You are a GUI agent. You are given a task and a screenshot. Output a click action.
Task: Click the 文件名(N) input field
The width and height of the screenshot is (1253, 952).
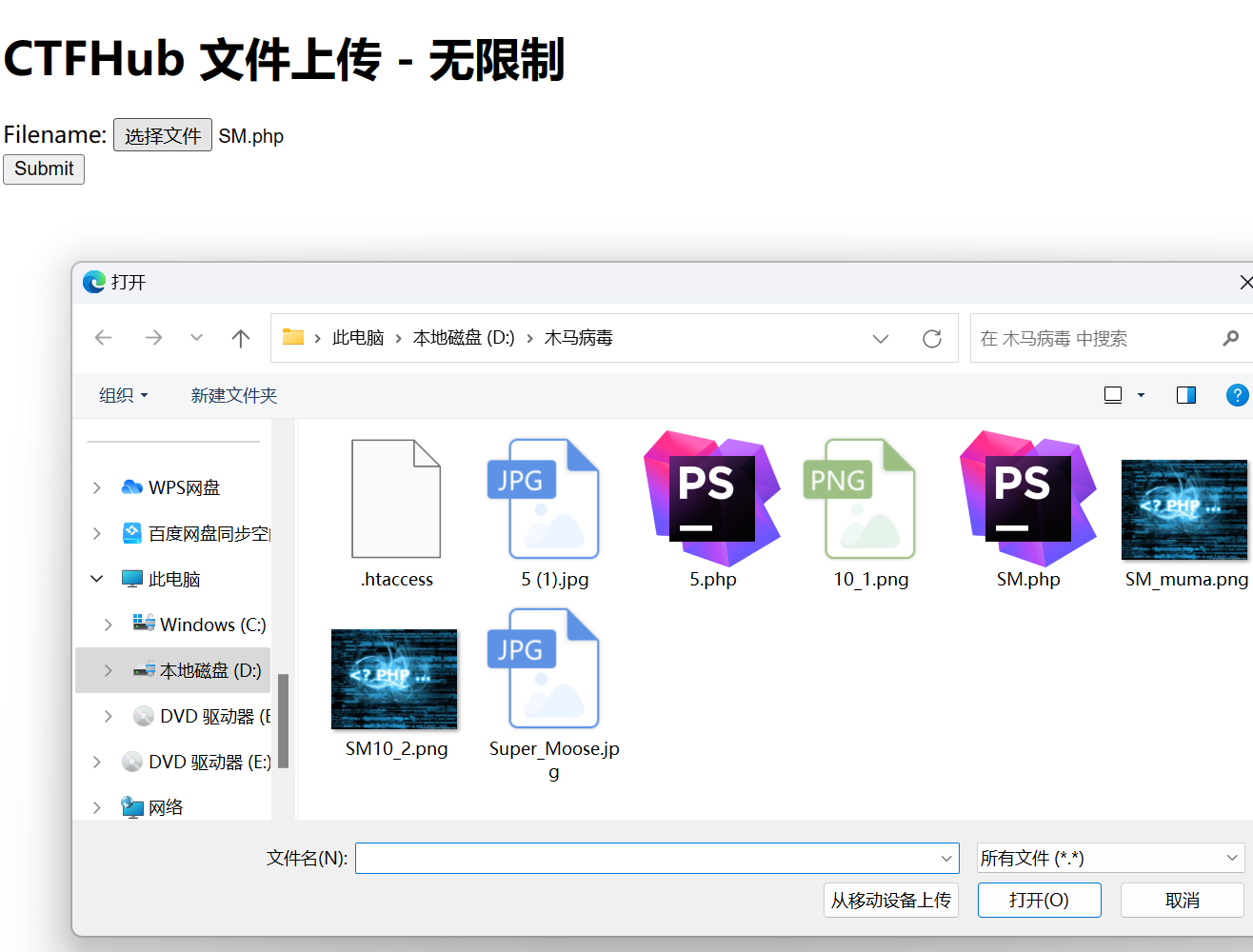657,858
